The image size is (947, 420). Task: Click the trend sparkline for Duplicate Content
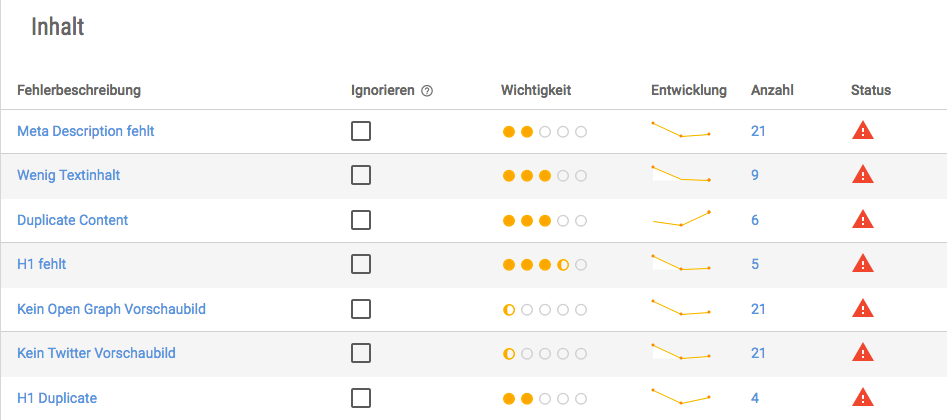(x=681, y=219)
